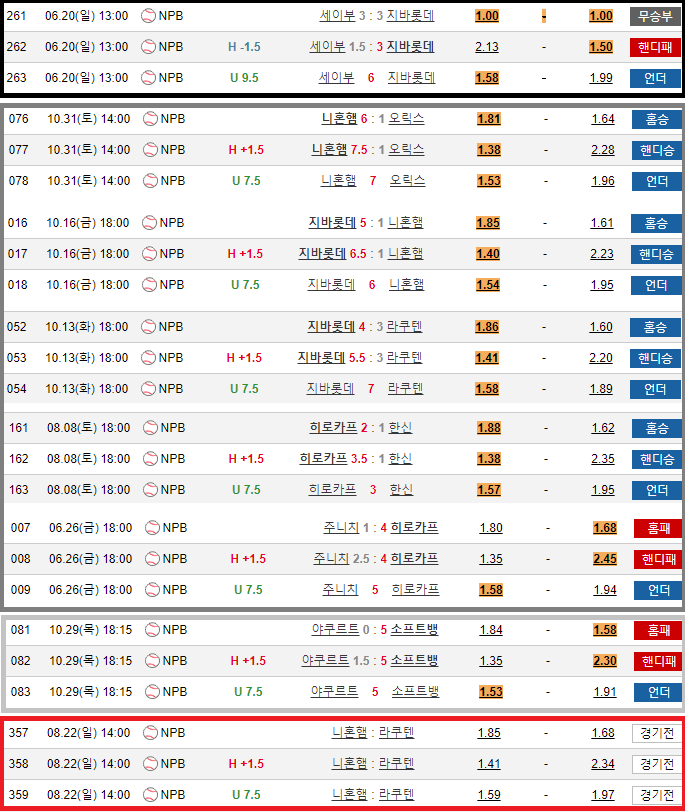
Task: Click the red 홈패 button in row 007
Action: point(656,528)
